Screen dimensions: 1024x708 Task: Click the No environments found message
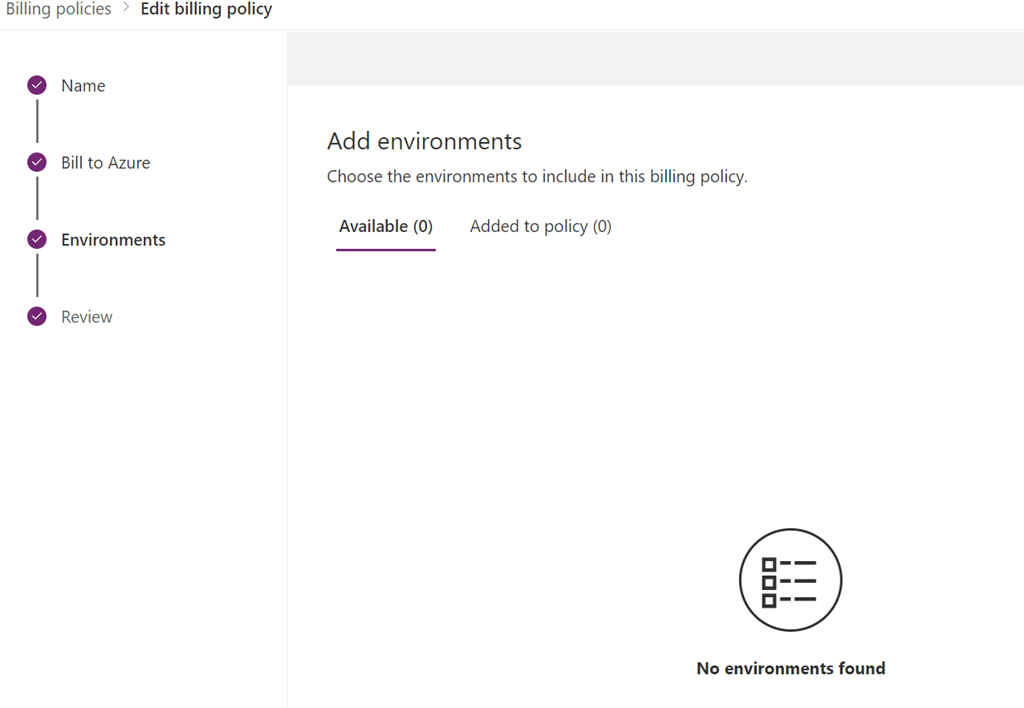(790, 668)
